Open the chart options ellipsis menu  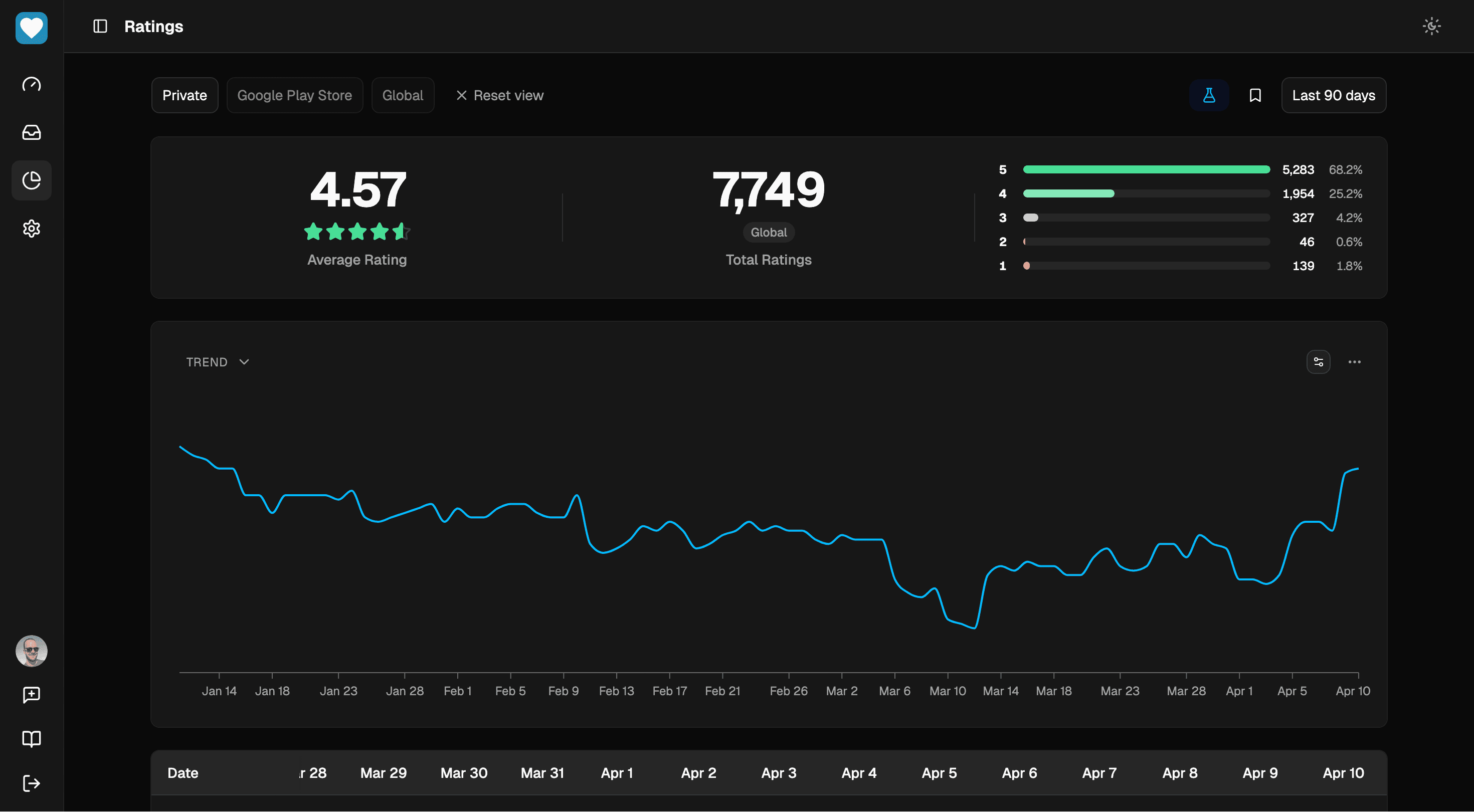[x=1355, y=362]
